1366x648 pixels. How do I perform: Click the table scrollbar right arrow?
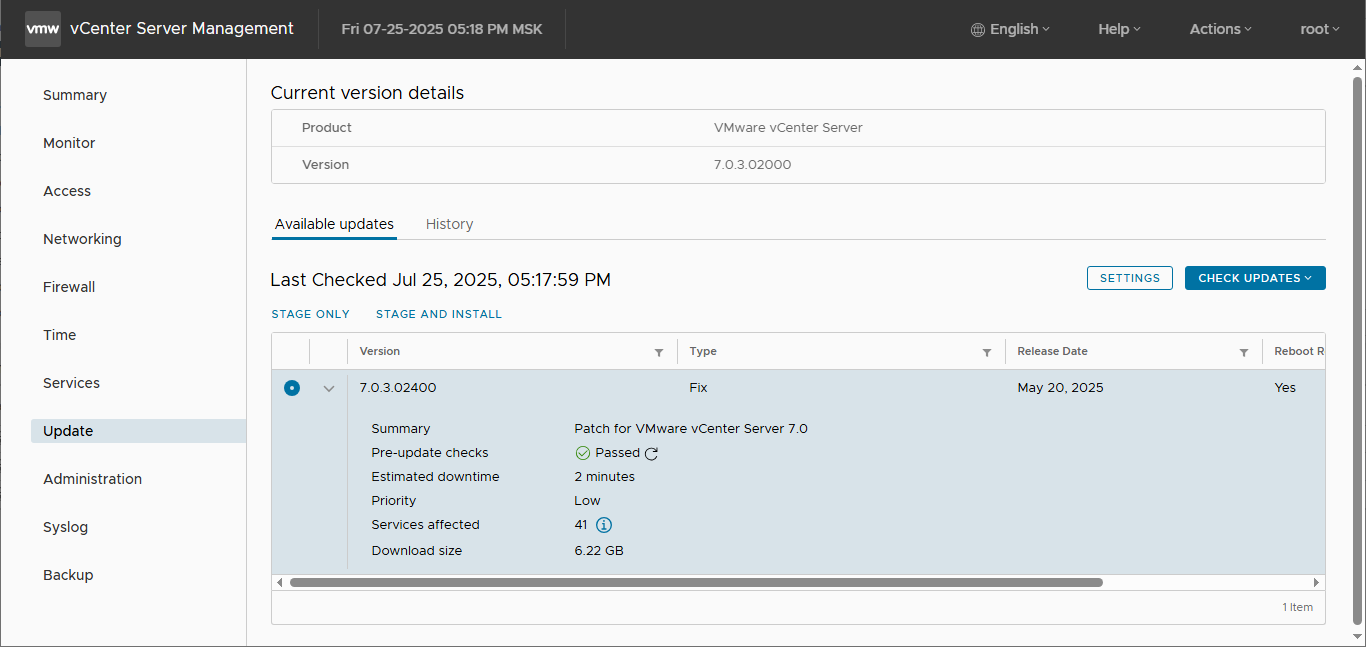[x=1317, y=582]
